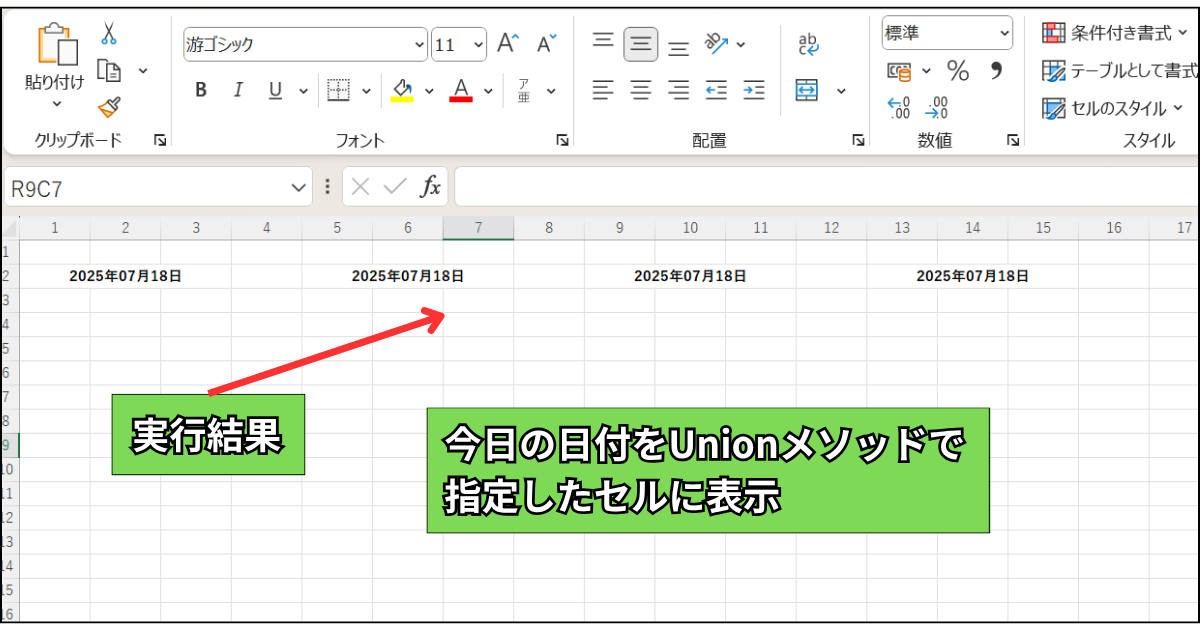This screenshot has width=1200, height=630.
Task: Open the Paste options arrow below 貼り付け
Action: pyautogui.click(x=56, y=104)
